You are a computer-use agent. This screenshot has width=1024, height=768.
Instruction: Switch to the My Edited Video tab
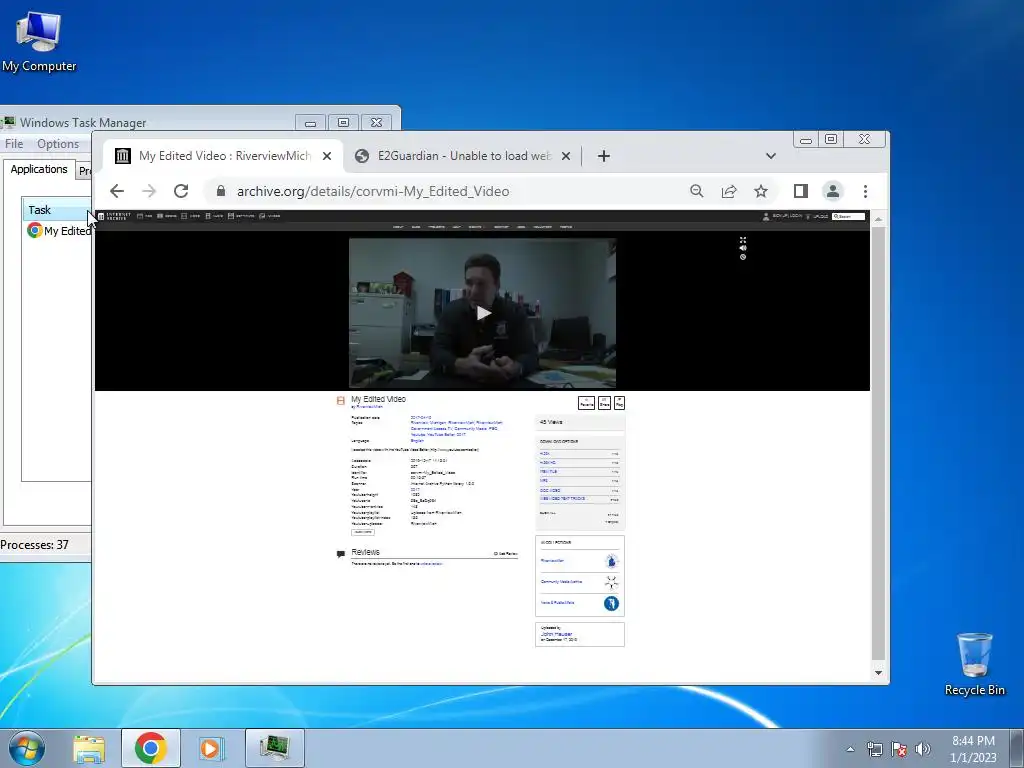point(223,156)
